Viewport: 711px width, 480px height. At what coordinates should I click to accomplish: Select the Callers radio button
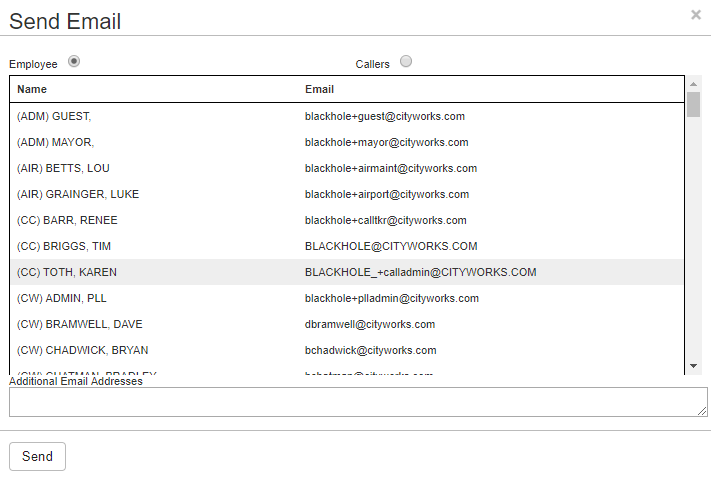tap(406, 62)
